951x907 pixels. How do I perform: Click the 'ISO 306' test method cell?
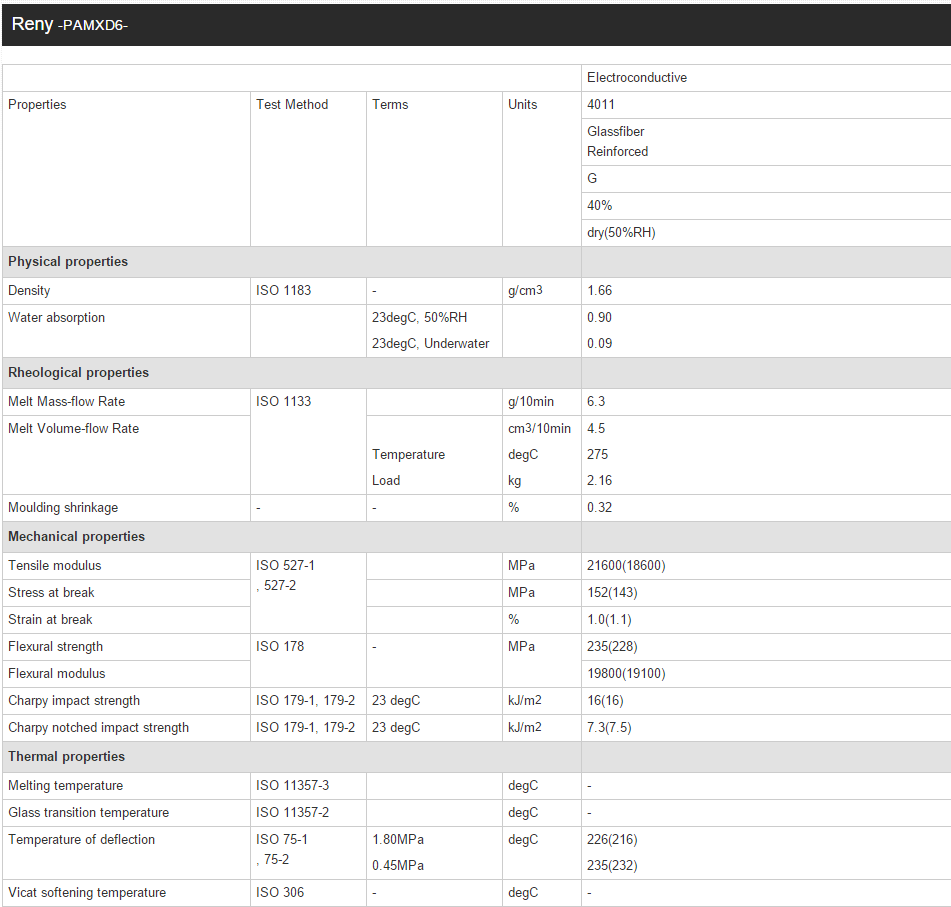coord(308,893)
